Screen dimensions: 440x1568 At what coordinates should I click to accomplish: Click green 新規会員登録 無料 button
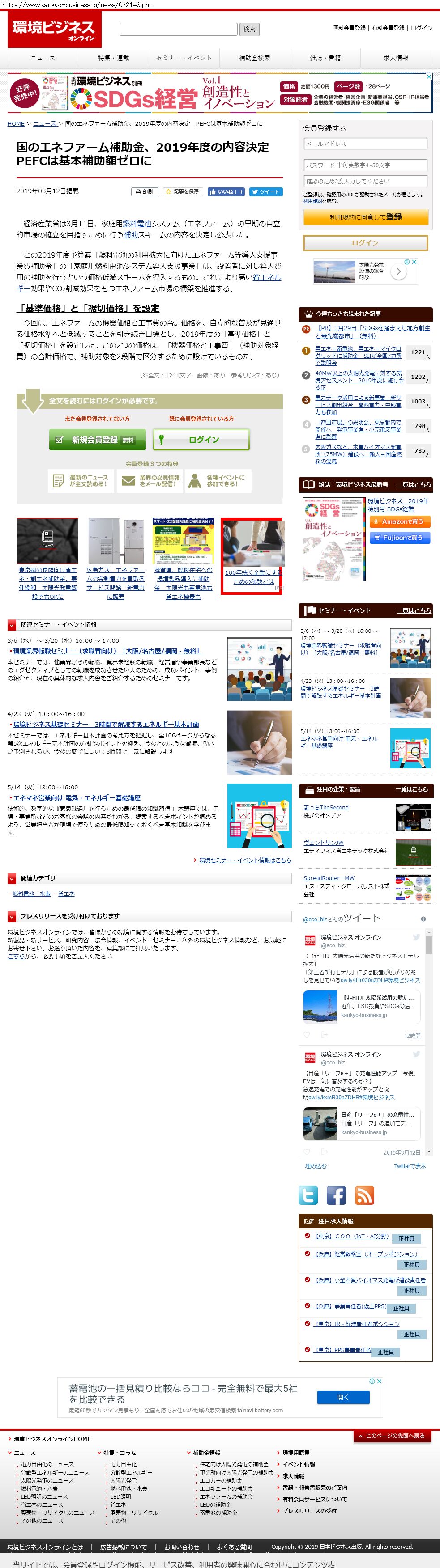pyautogui.click(x=98, y=440)
